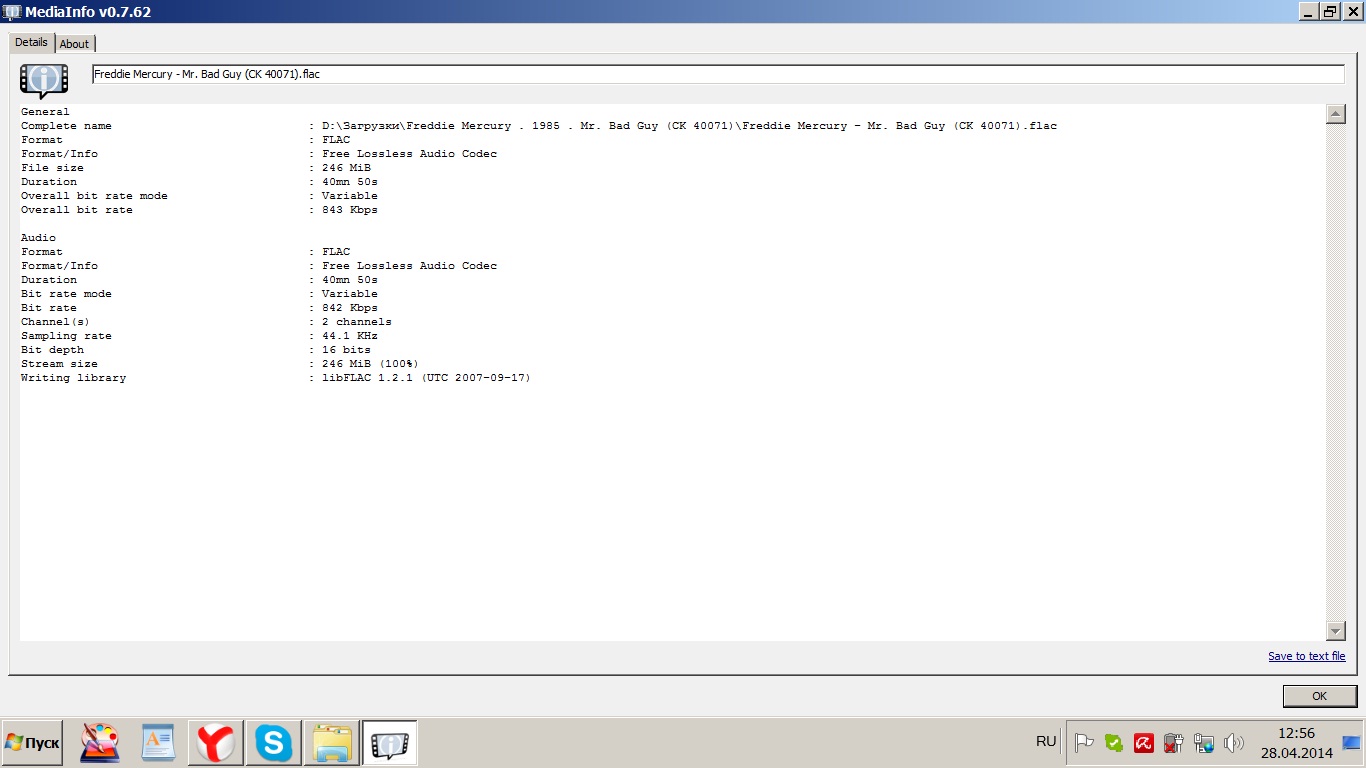1366x768 pixels.
Task: Restore down the MediaInfo window
Action: point(1330,11)
